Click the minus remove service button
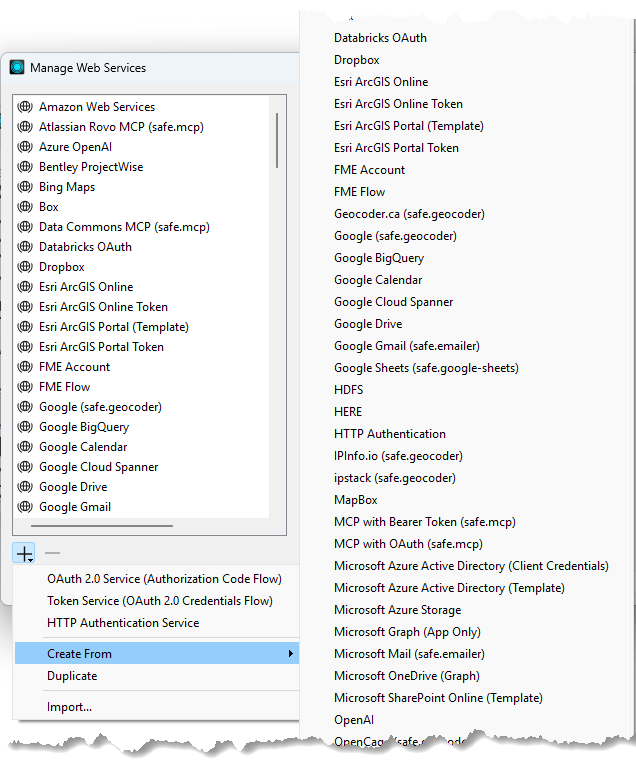Image resolution: width=636 pixels, height=761 pixels. pyautogui.click(x=52, y=553)
